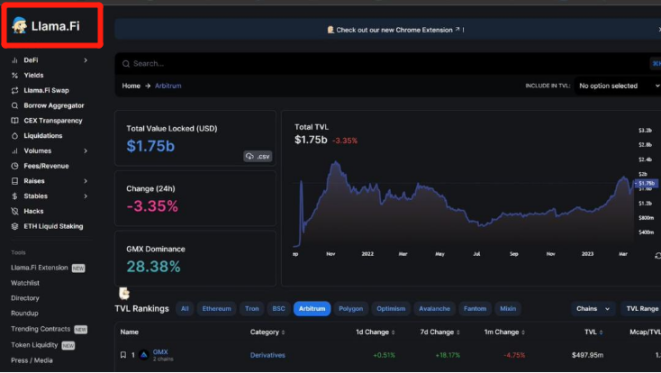The height and width of the screenshot is (373, 661).
Task: Expand the Stables sidebar submenu chevron
Action: coord(86,196)
